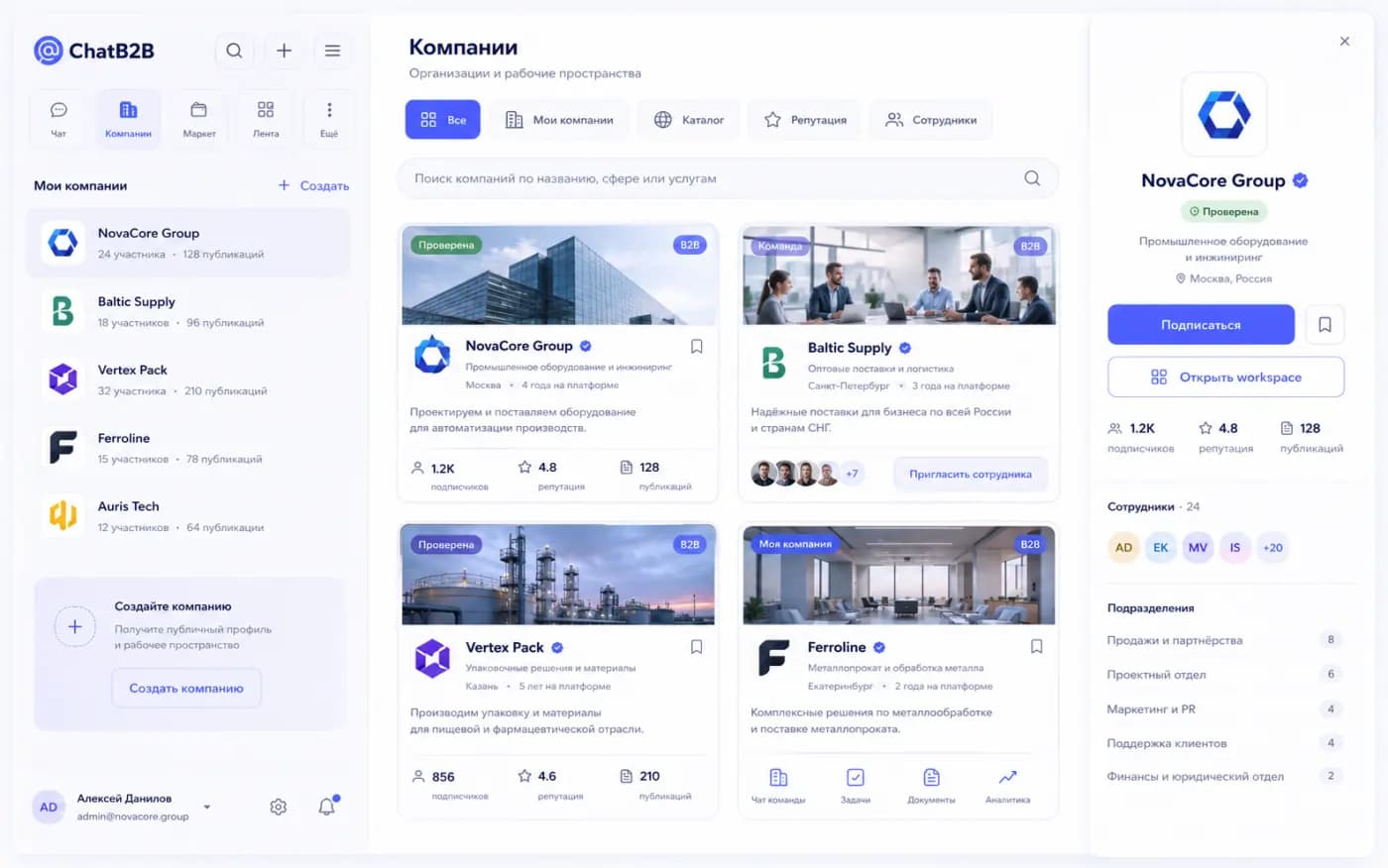Image resolution: width=1388 pixels, height=868 pixels.
Task: Open notifications bell icon
Action: (326, 807)
